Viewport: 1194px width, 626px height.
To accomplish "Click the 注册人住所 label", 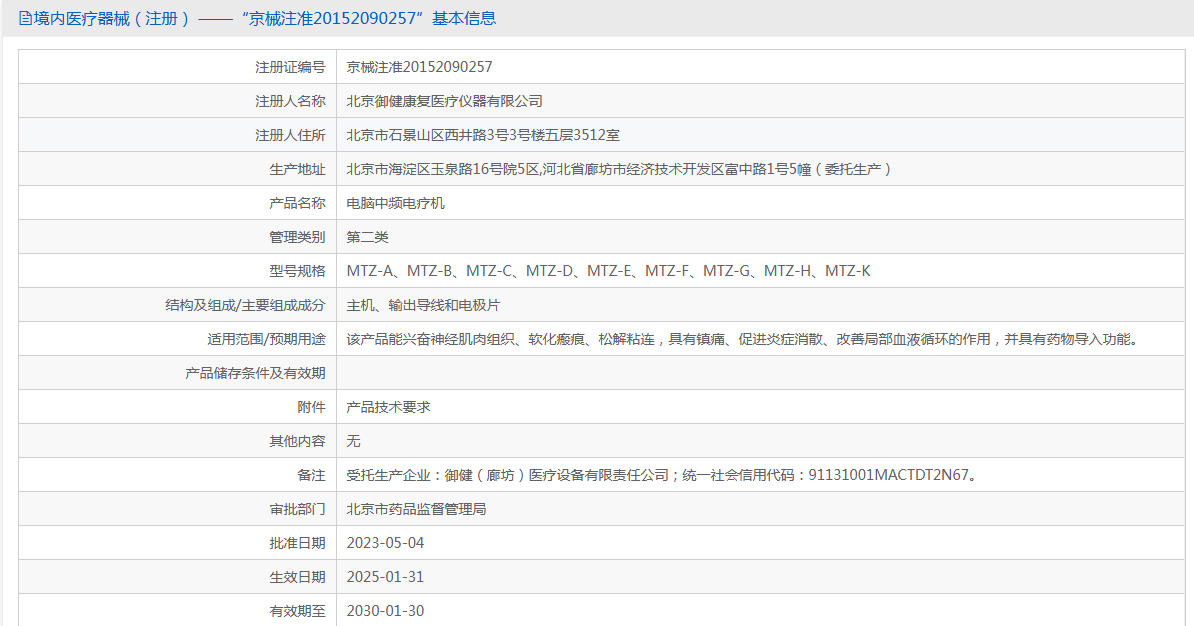I will (290, 136).
